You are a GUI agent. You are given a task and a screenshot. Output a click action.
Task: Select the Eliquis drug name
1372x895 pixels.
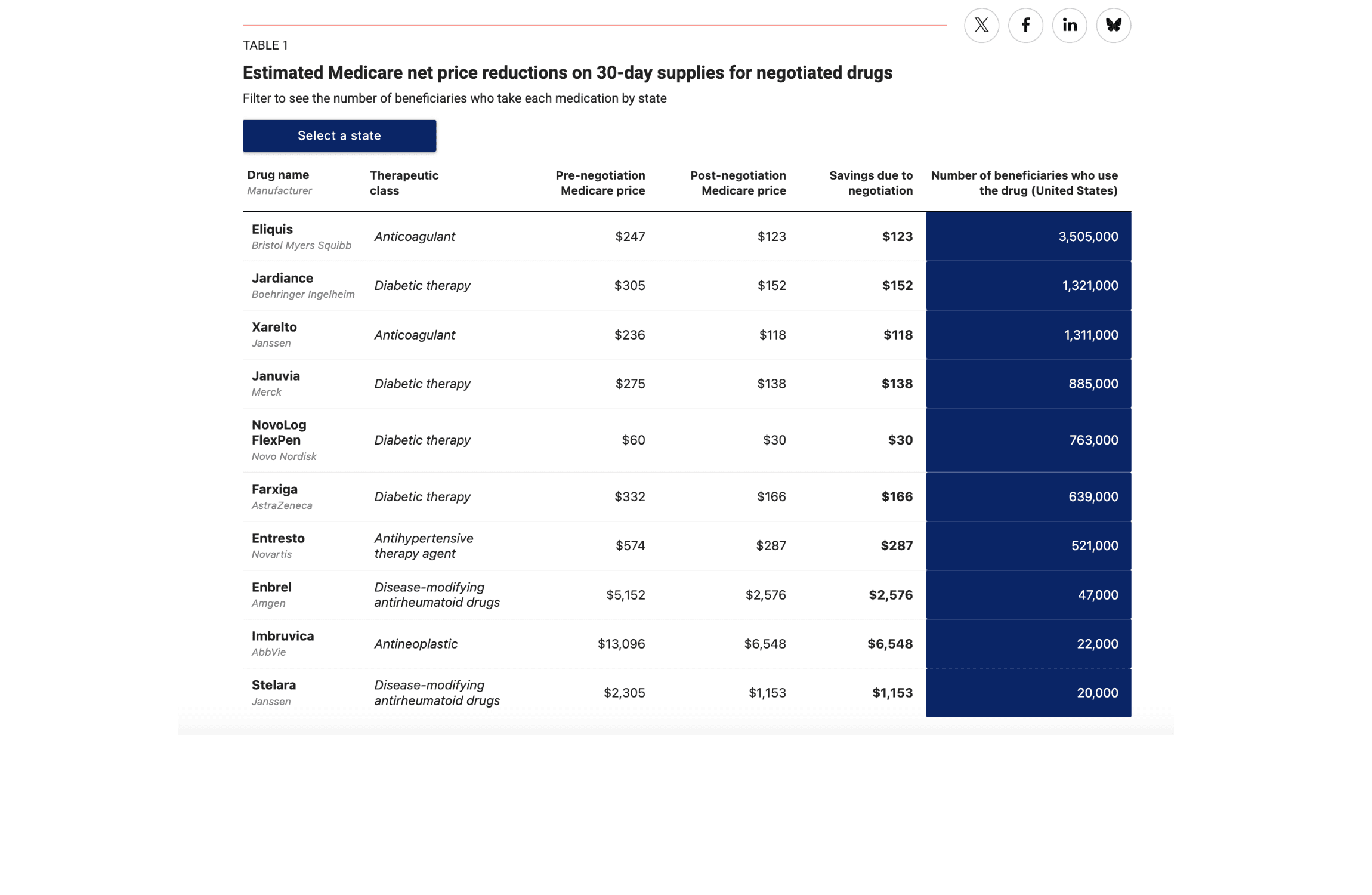tap(272, 229)
